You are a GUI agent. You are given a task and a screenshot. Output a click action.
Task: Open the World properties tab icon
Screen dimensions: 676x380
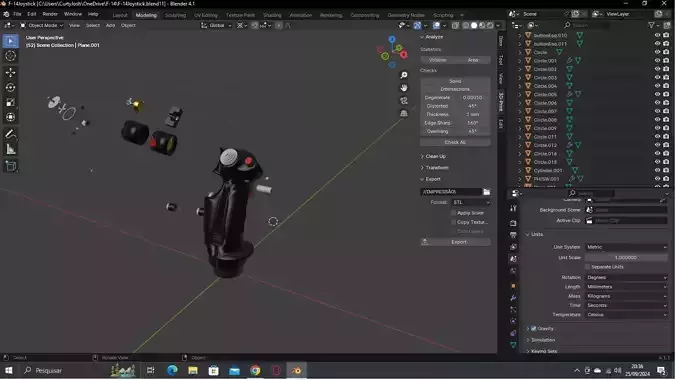513,271
